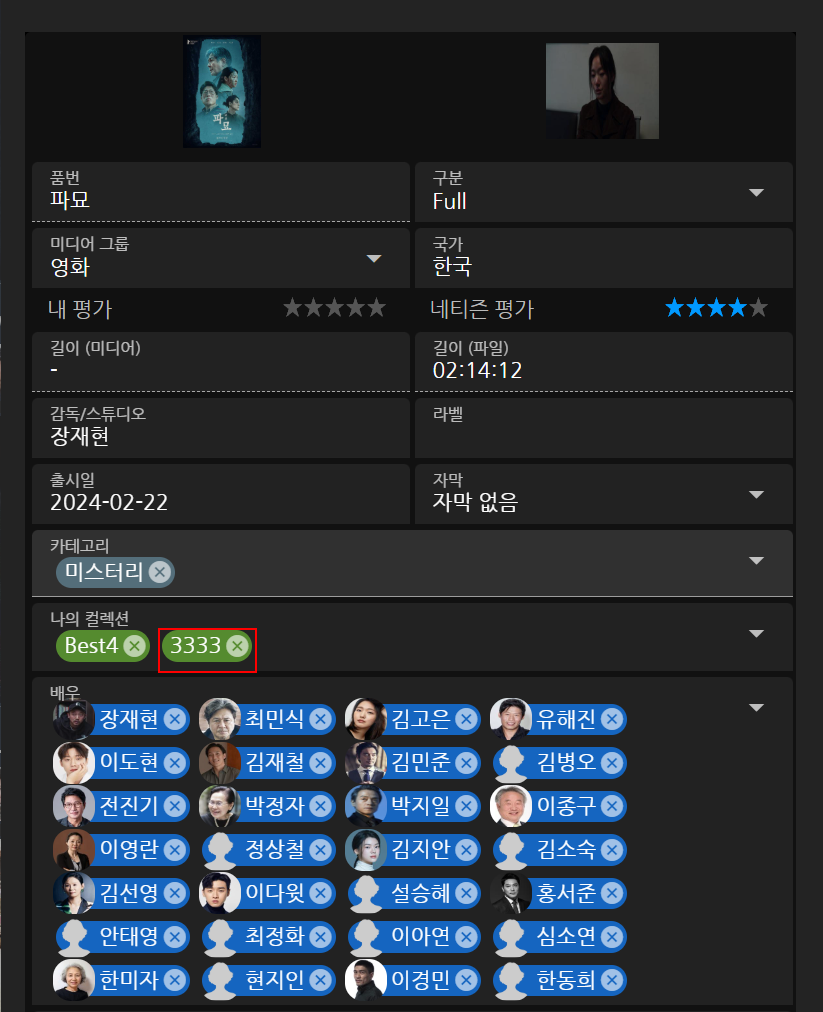Viewport: 823px width, 1012px height.
Task: Remove 유해진 using its x icon
Action: click(x=612, y=719)
